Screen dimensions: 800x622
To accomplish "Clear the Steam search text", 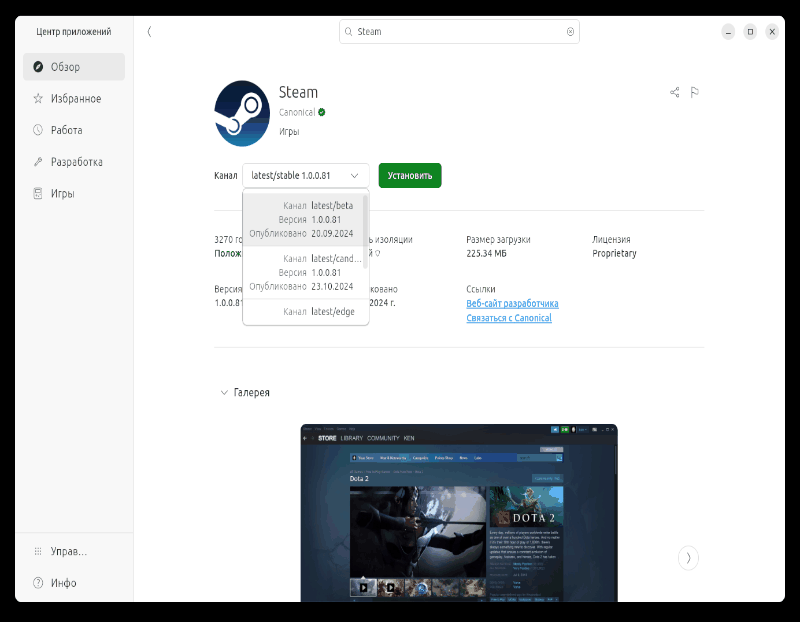I will [570, 32].
